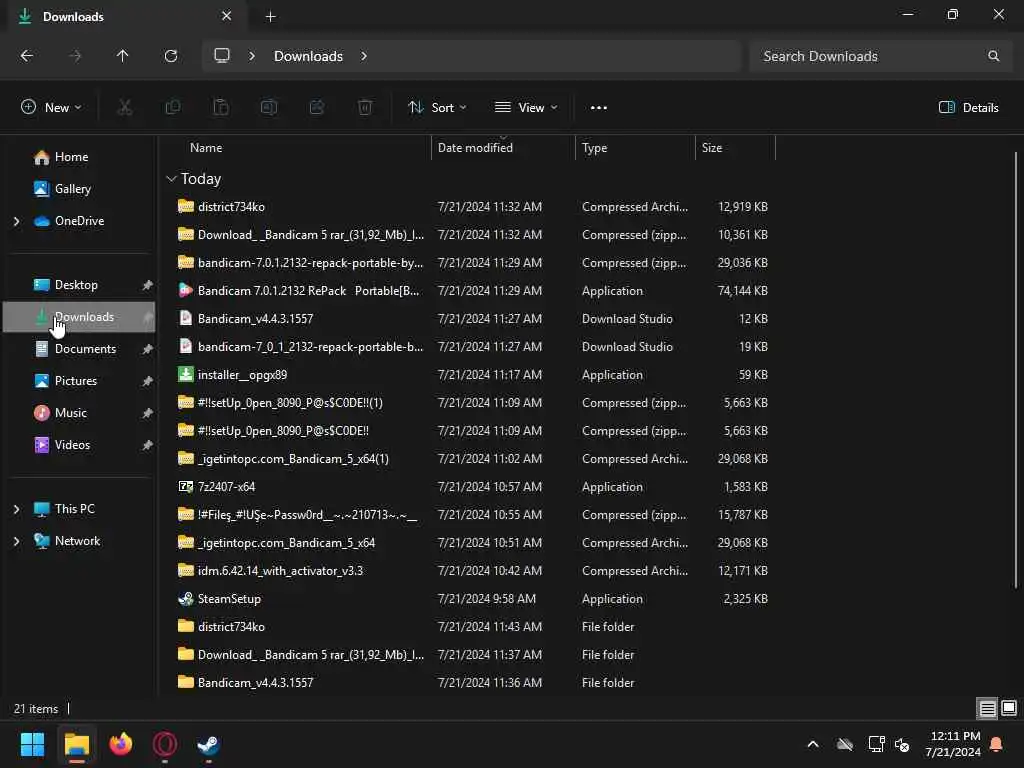Click the search magnifier icon
This screenshot has width=1024, height=768.
point(993,56)
